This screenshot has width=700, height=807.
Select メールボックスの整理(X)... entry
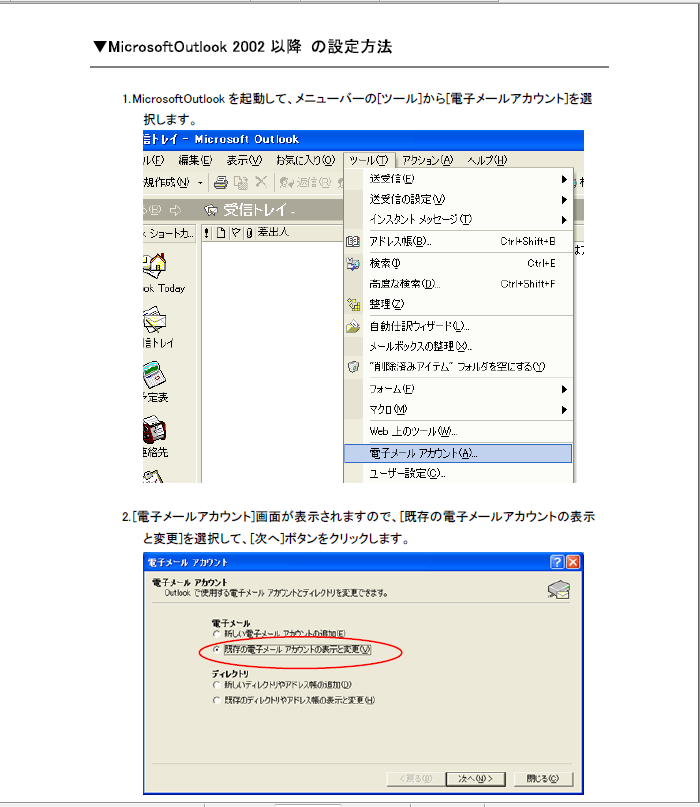coord(458,346)
